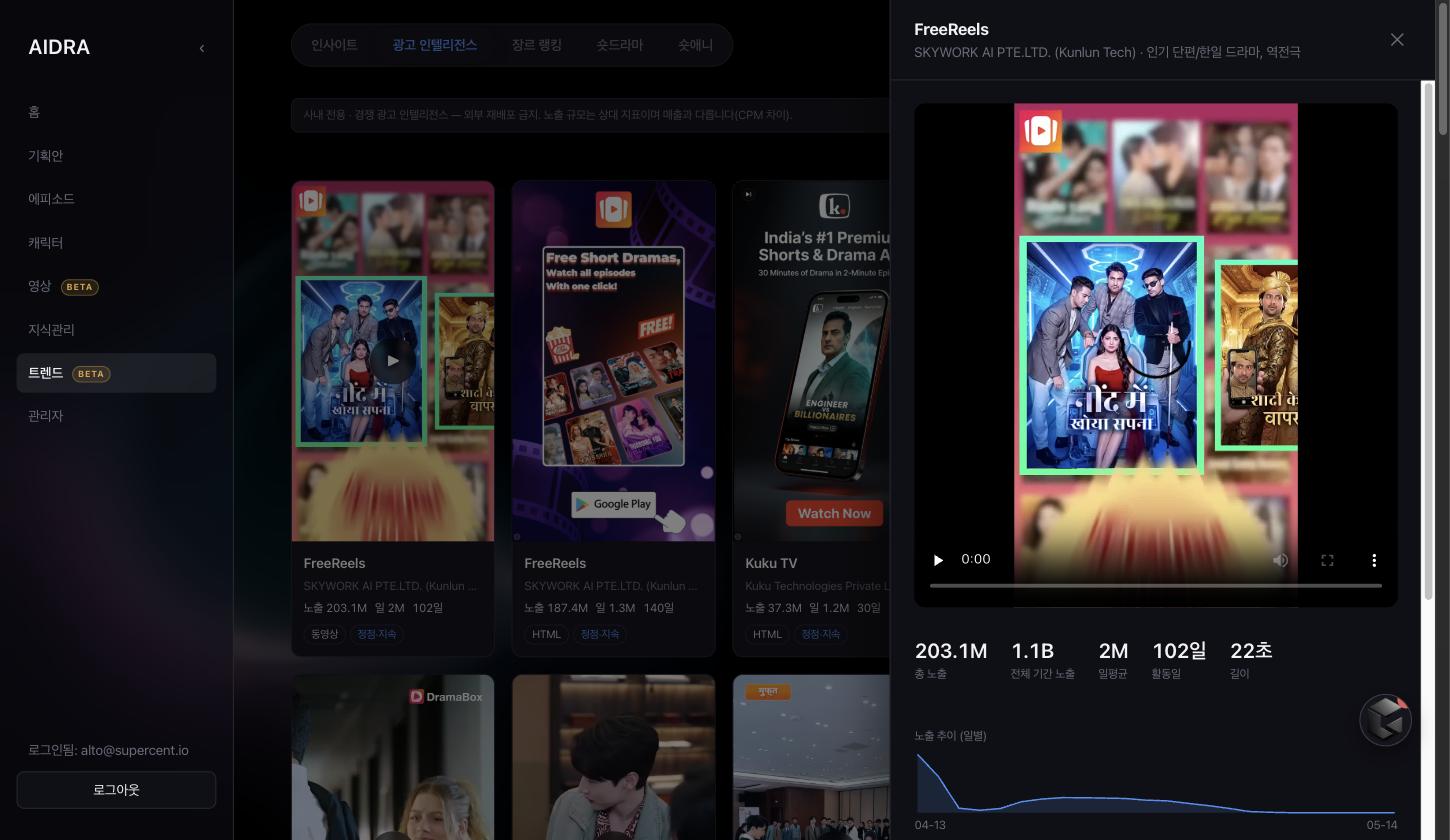Open 기획안 from the sidebar
The image size is (1450, 840).
point(116,156)
